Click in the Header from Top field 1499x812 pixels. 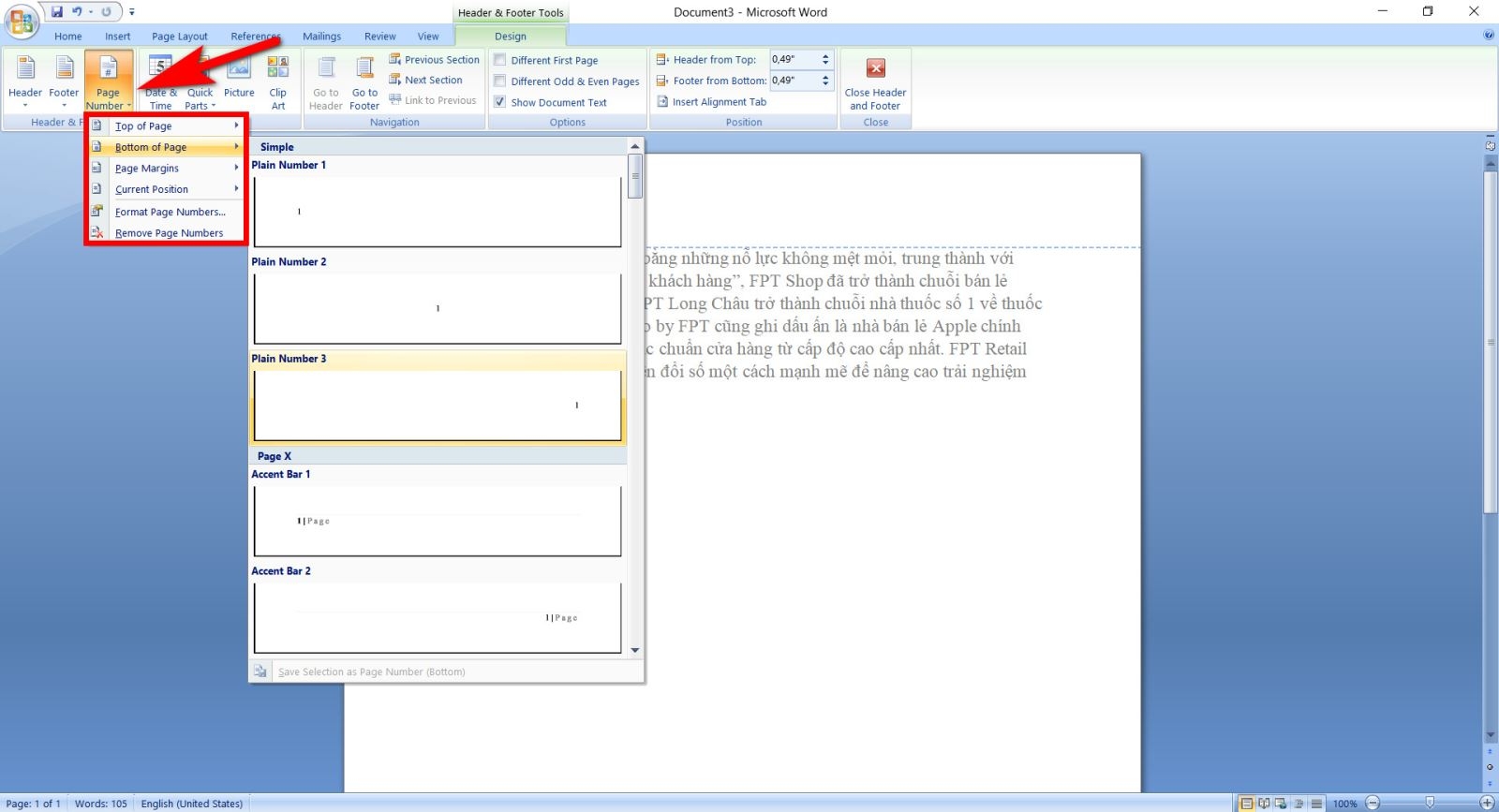point(794,59)
